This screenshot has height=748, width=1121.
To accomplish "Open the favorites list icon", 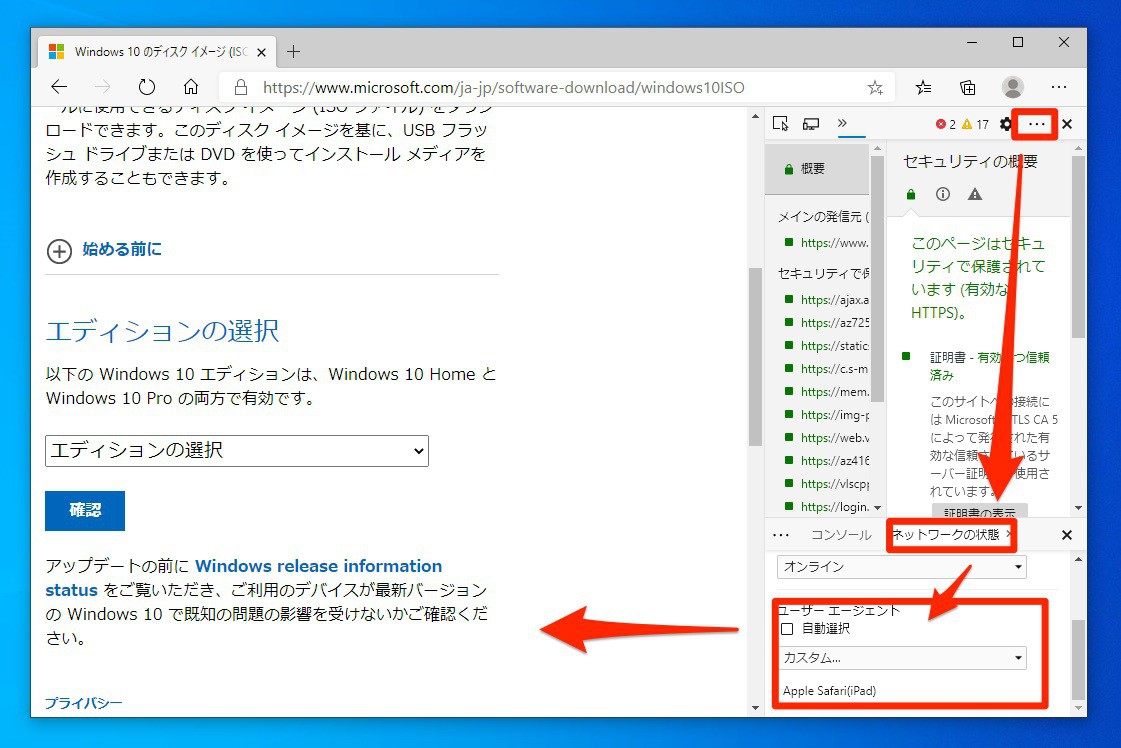I will pyautogui.click(x=924, y=87).
